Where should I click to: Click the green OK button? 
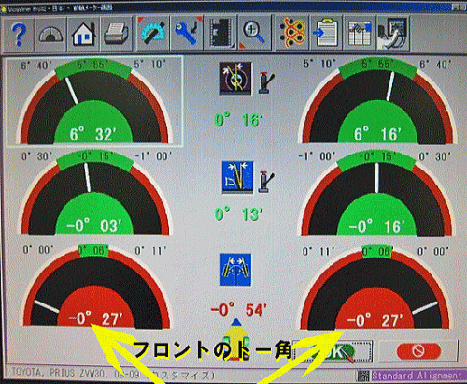pyautogui.click(x=332, y=352)
